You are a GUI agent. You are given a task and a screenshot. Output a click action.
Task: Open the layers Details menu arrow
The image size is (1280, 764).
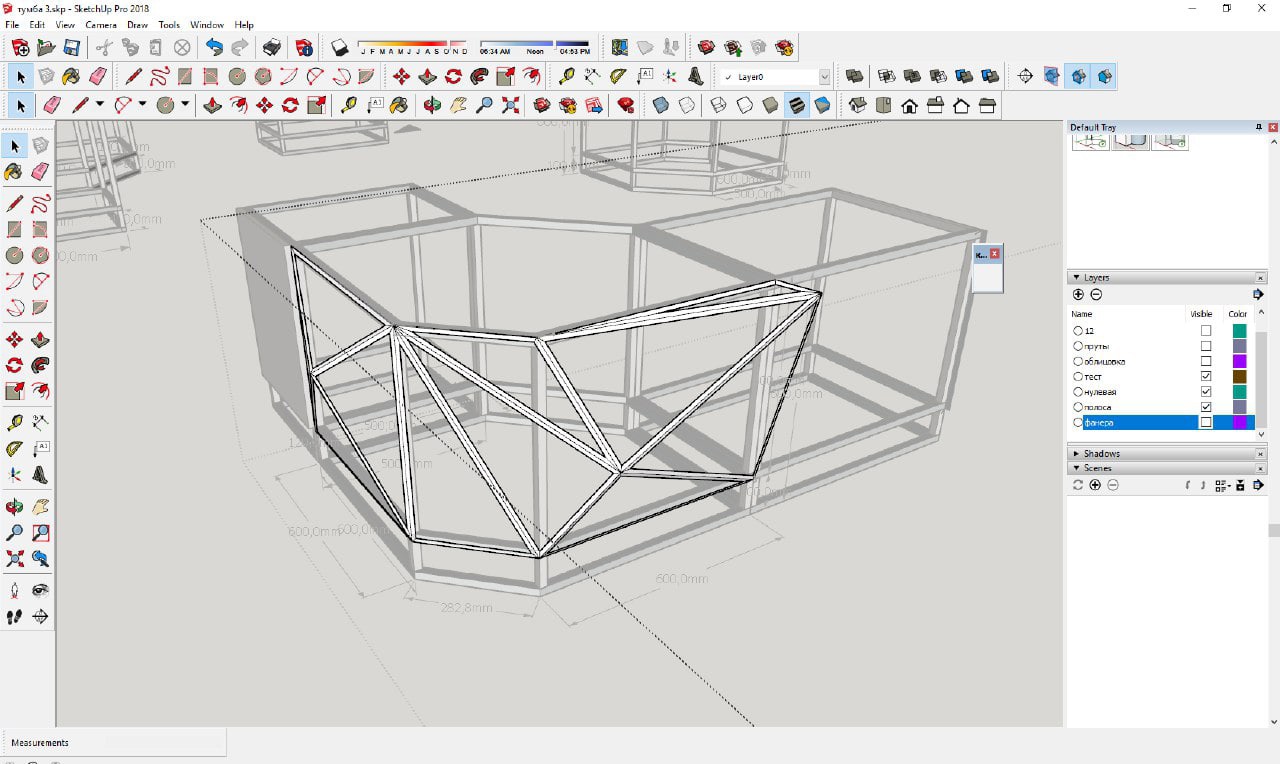tap(1258, 294)
